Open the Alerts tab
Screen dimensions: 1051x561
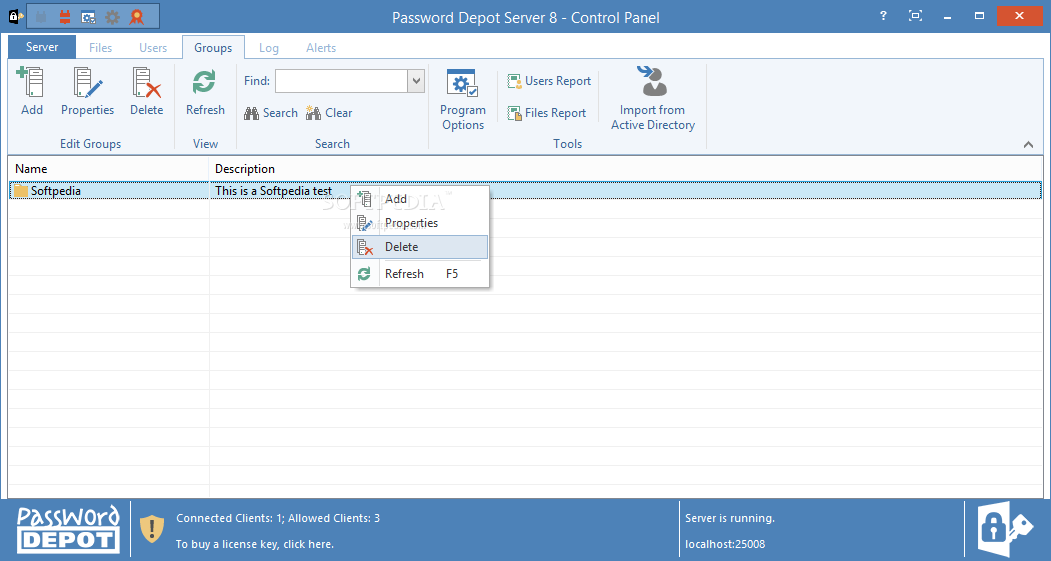pos(321,48)
